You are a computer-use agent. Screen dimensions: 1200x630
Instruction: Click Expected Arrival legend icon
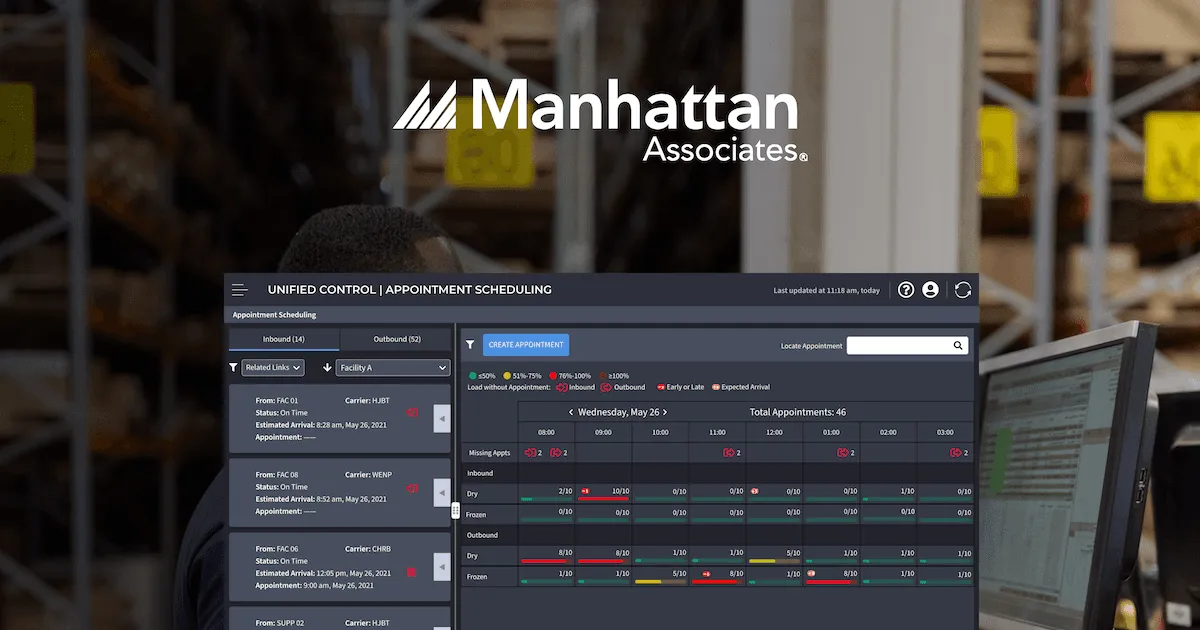(716, 387)
